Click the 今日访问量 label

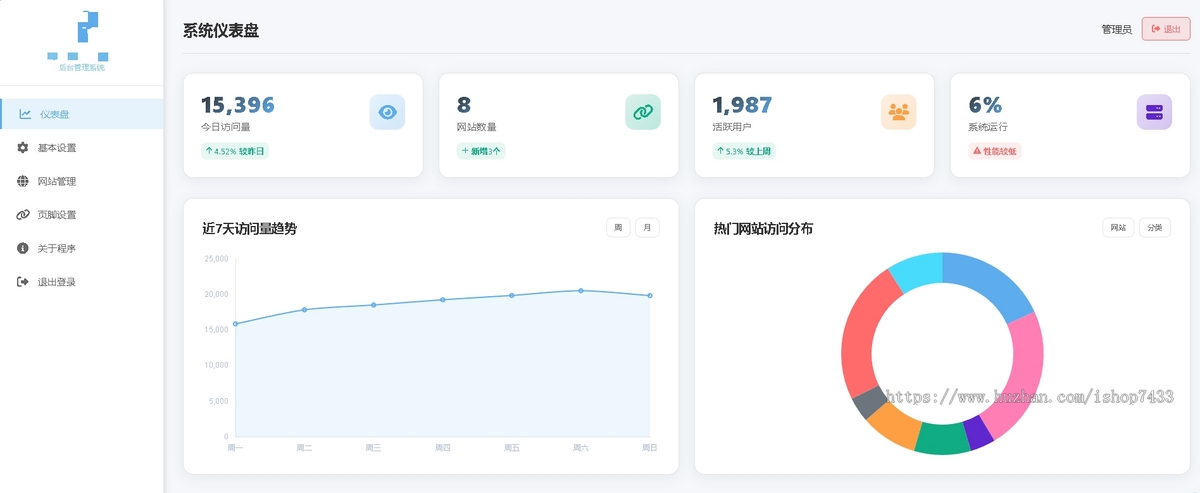tap(225, 127)
